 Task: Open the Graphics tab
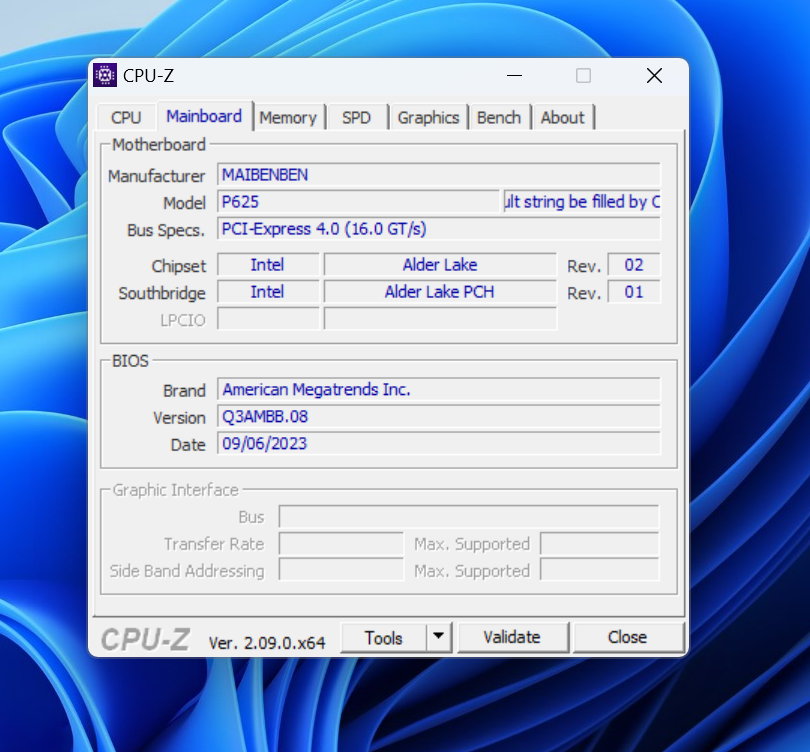(428, 117)
